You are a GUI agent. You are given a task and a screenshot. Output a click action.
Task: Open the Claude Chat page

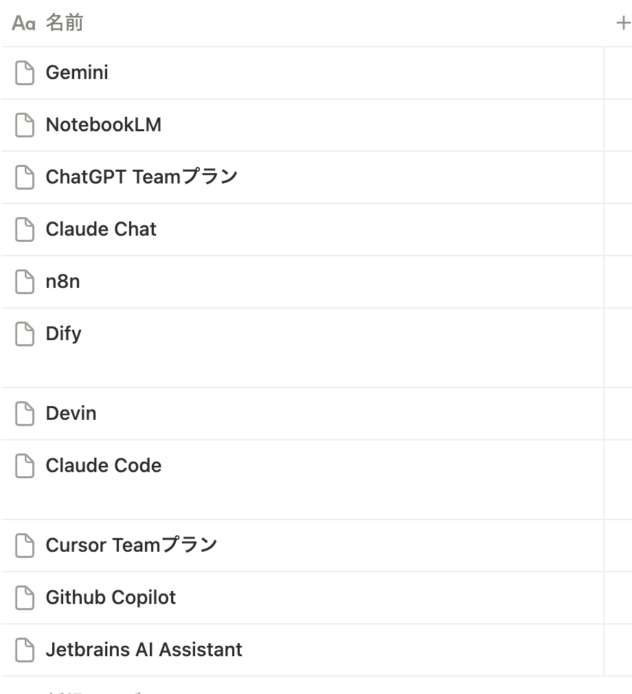point(101,229)
